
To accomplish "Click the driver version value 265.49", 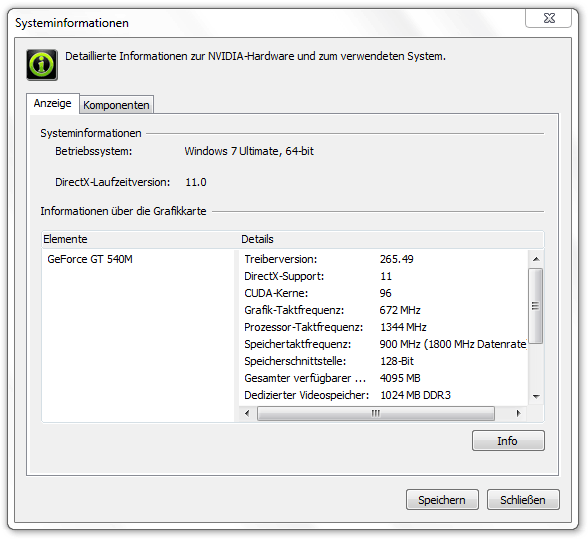I will (x=396, y=259).
